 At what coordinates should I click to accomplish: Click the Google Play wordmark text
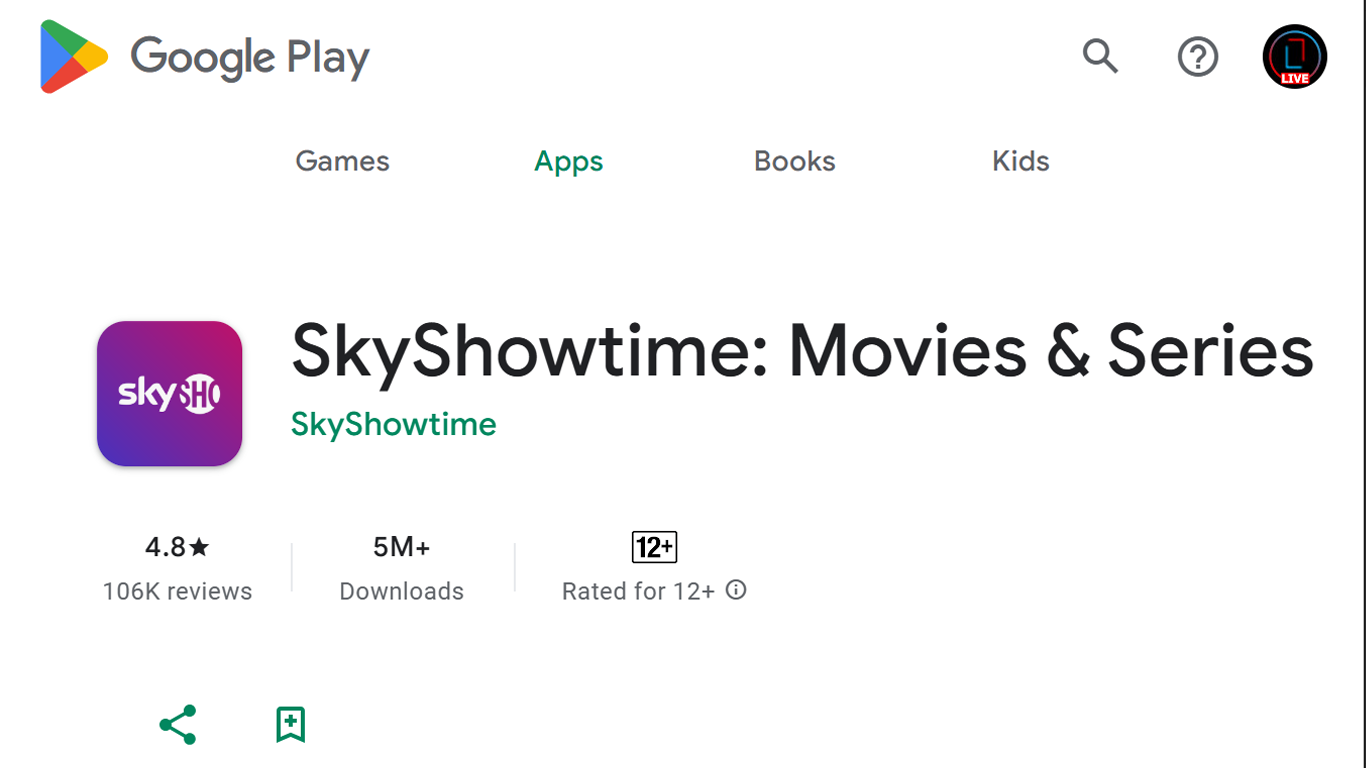pos(250,58)
